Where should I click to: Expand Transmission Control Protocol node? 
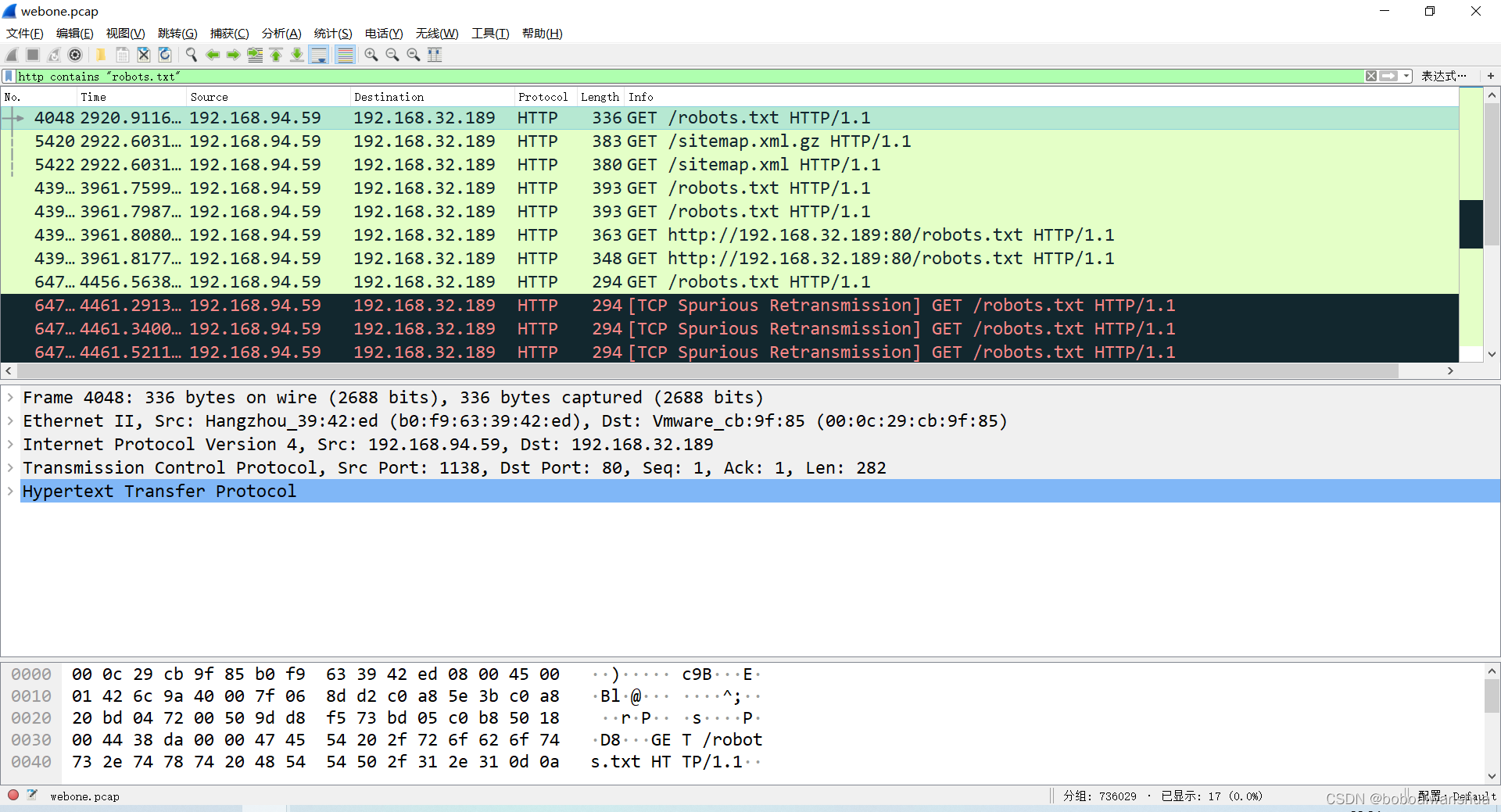(x=10, y=468)
